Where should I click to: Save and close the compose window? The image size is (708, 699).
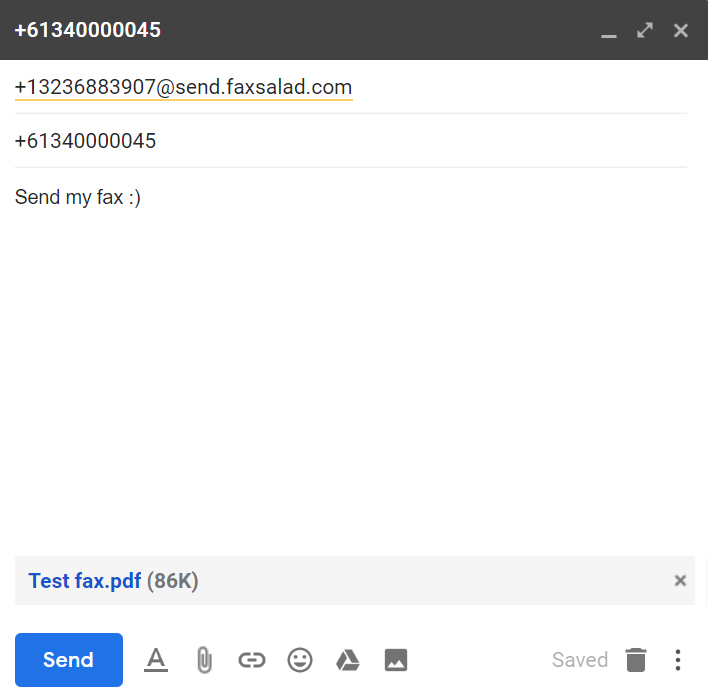(x=681, y=31)
